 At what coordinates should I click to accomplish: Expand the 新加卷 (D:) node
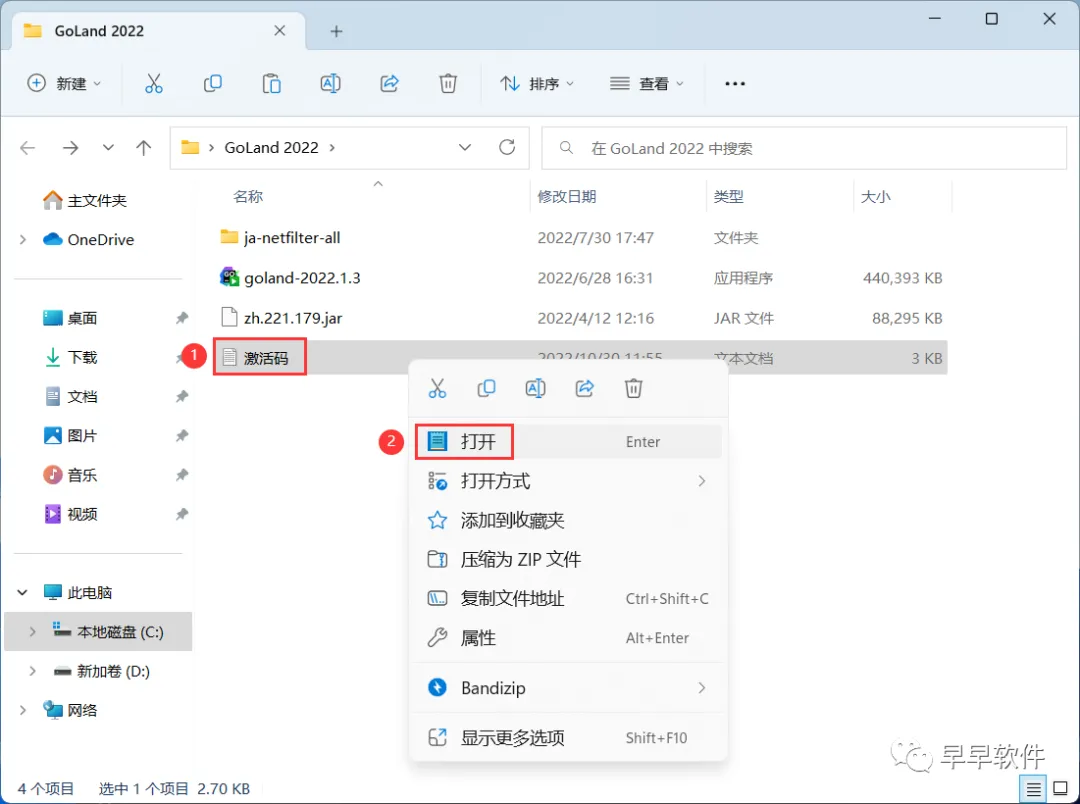(32, 671)
